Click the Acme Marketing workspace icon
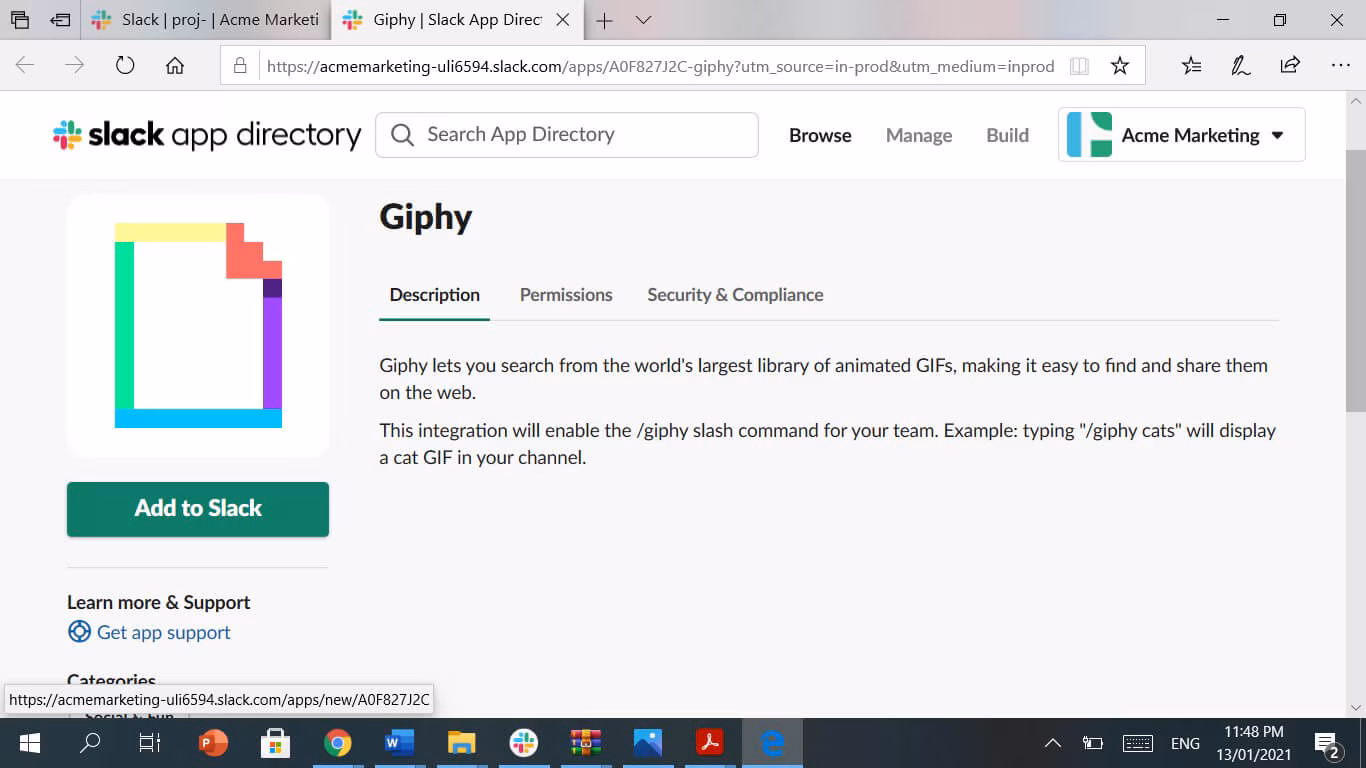Image resolution: width=1366 pixels, height=768 pixels. tap(1089, 135)
